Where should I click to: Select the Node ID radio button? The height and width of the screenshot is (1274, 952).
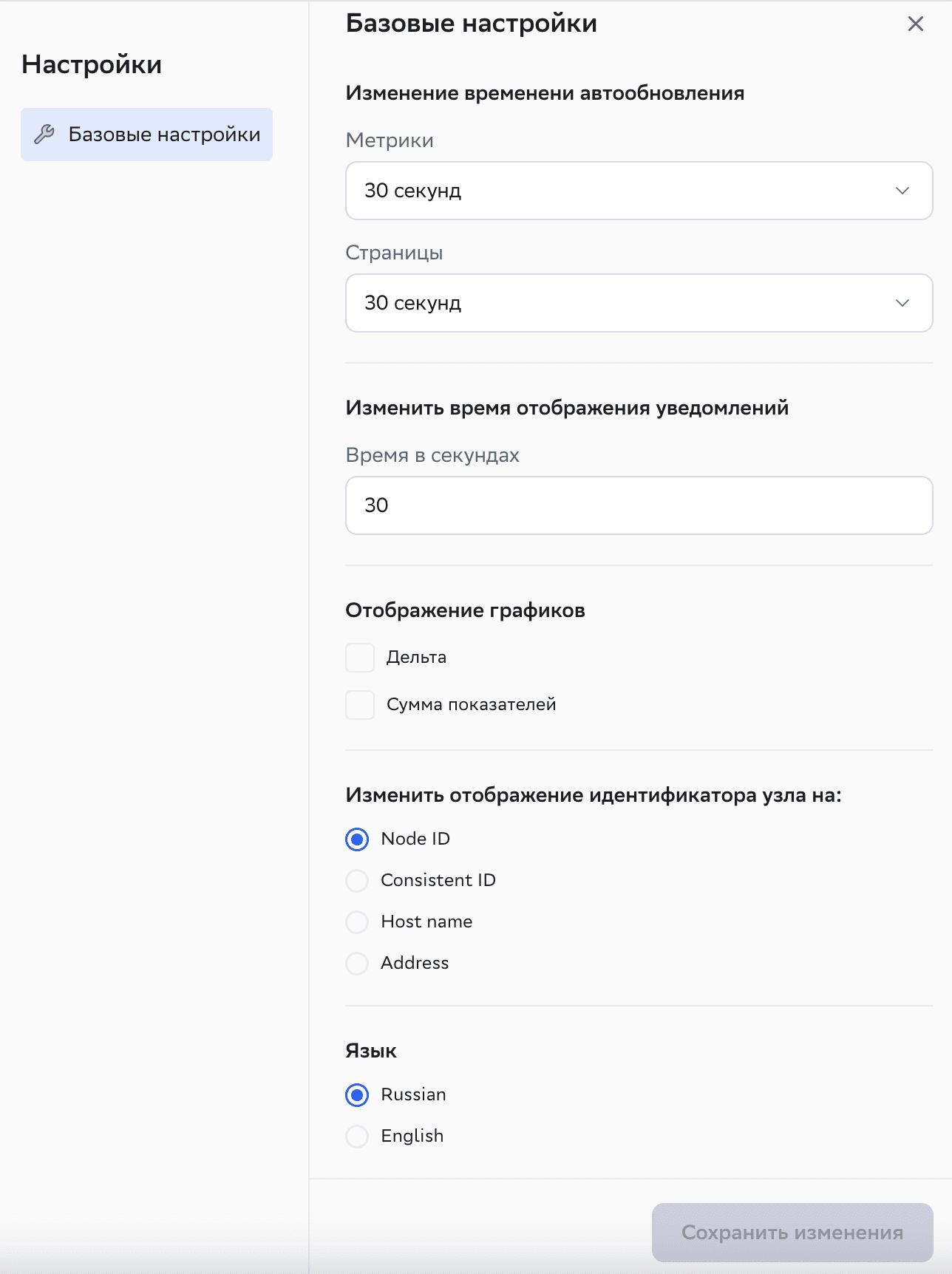pyautogui.click(x=357, y=839)
